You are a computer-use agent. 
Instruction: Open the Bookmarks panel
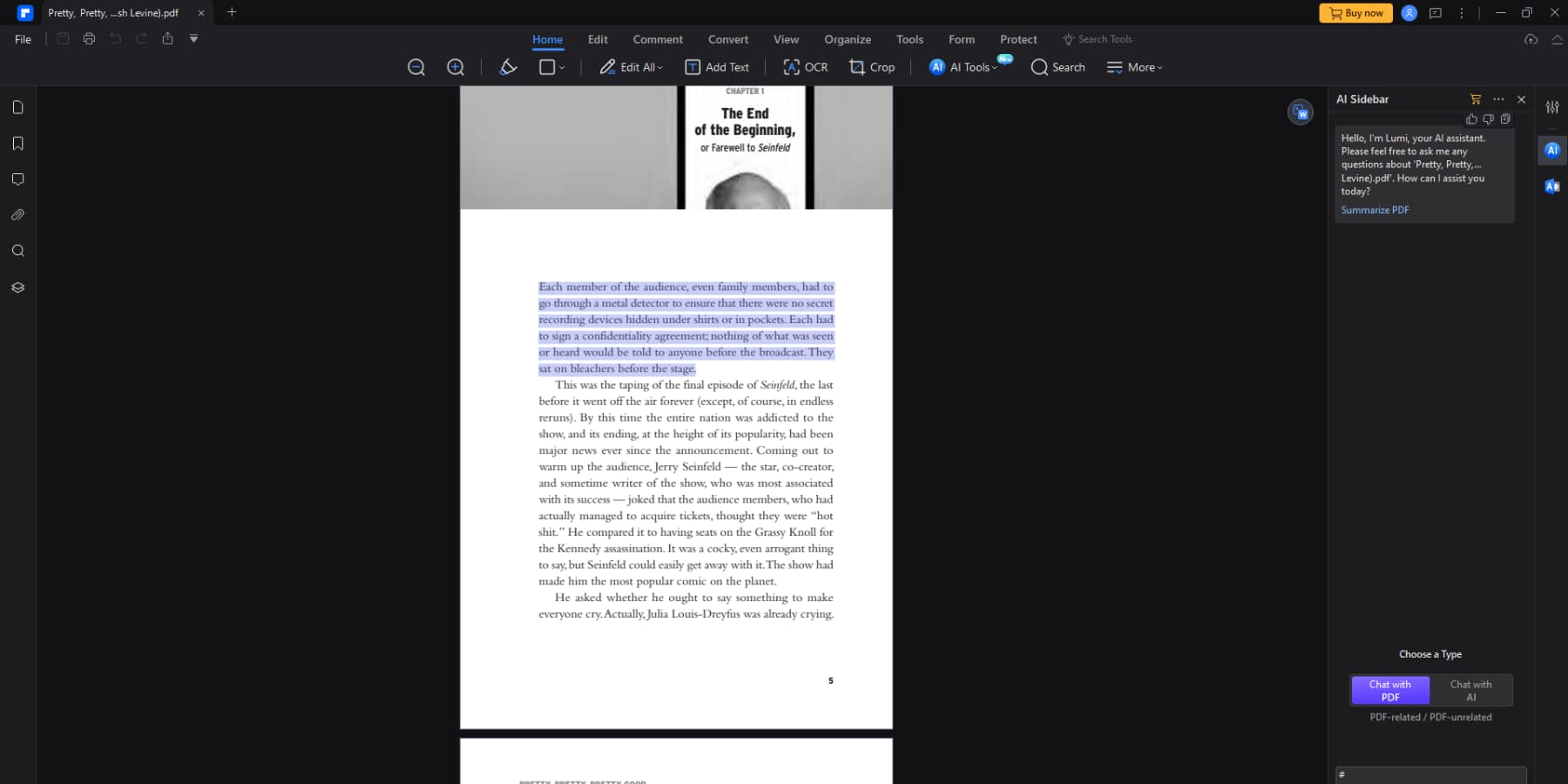click(x=17, y=143)
